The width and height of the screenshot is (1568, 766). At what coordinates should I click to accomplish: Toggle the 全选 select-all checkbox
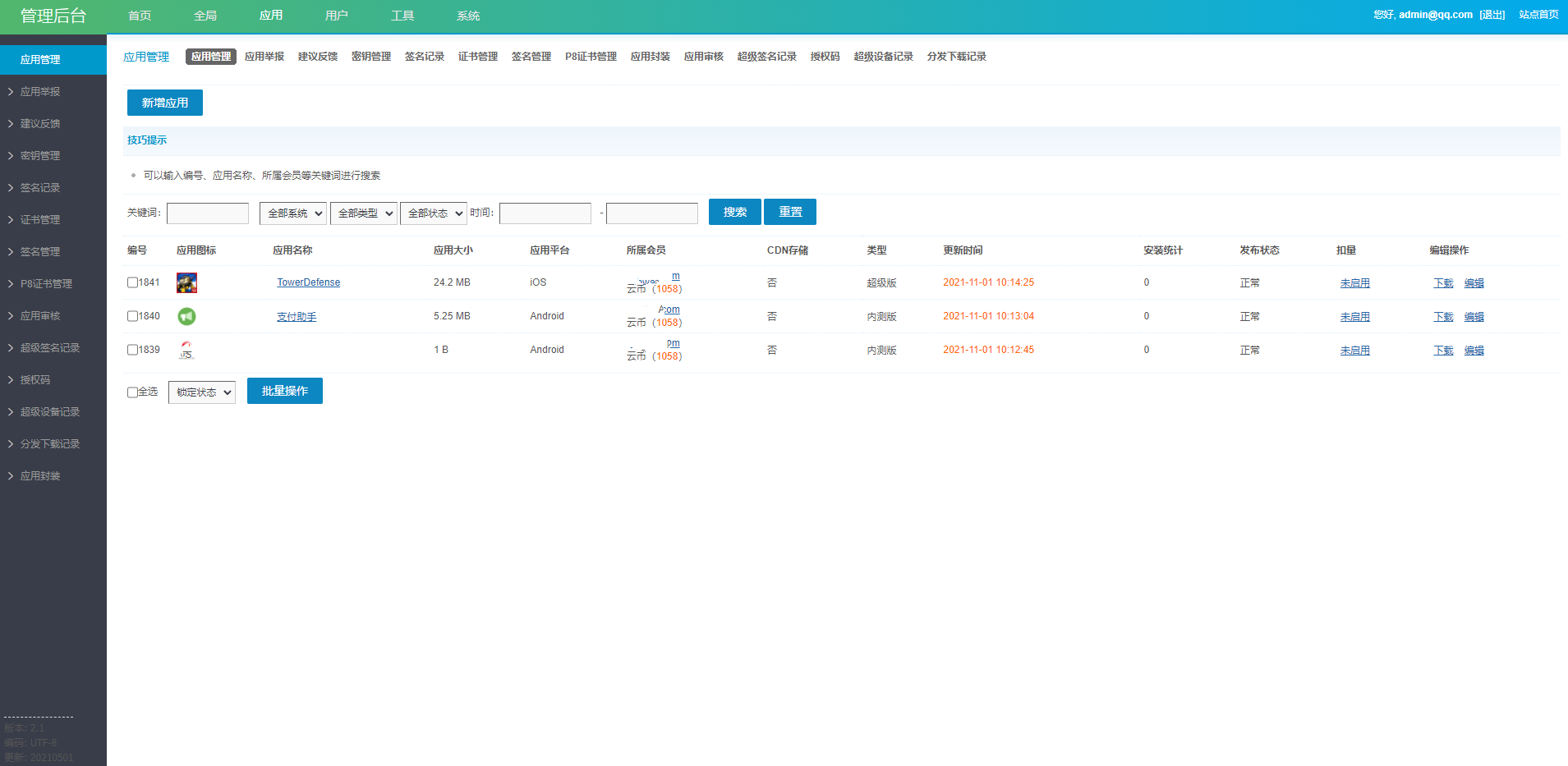(x=132, y=392)
